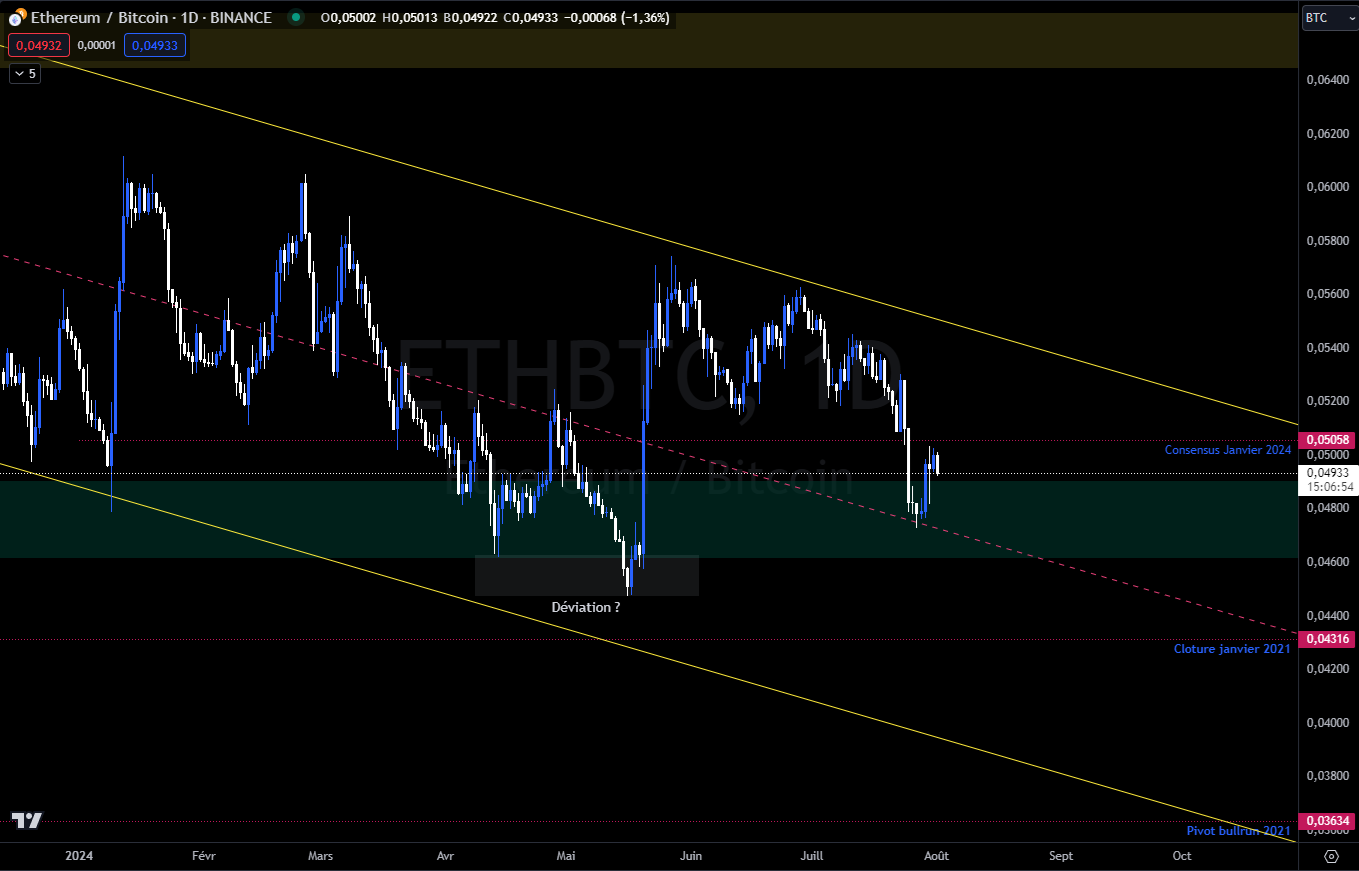1359x871 pixels.
Task: Click the Ethereum/Bitcoin pair logo icon
Action: [x=15, y=17]
